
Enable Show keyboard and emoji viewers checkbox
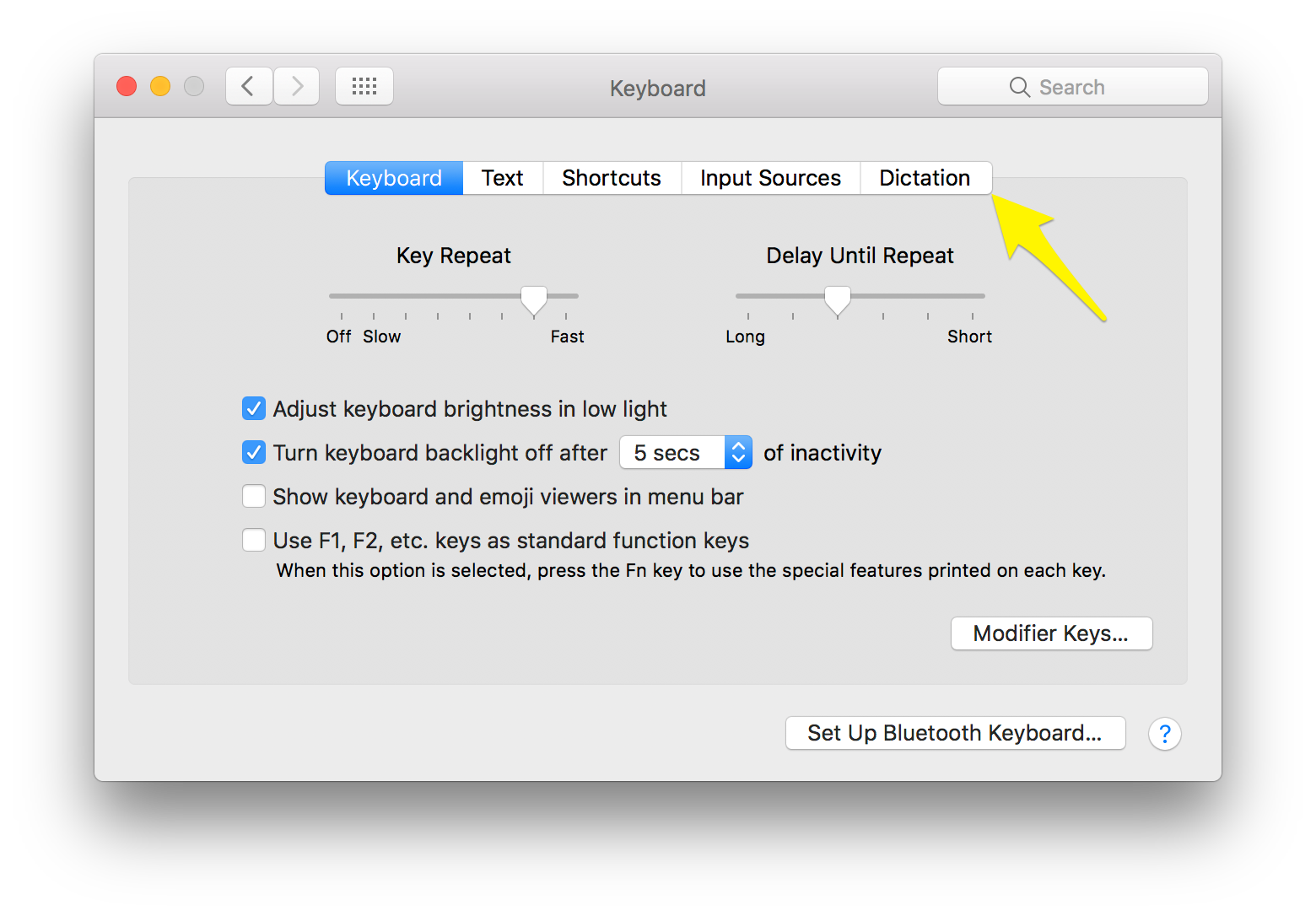pyautogui.click(x=254, y=496)
